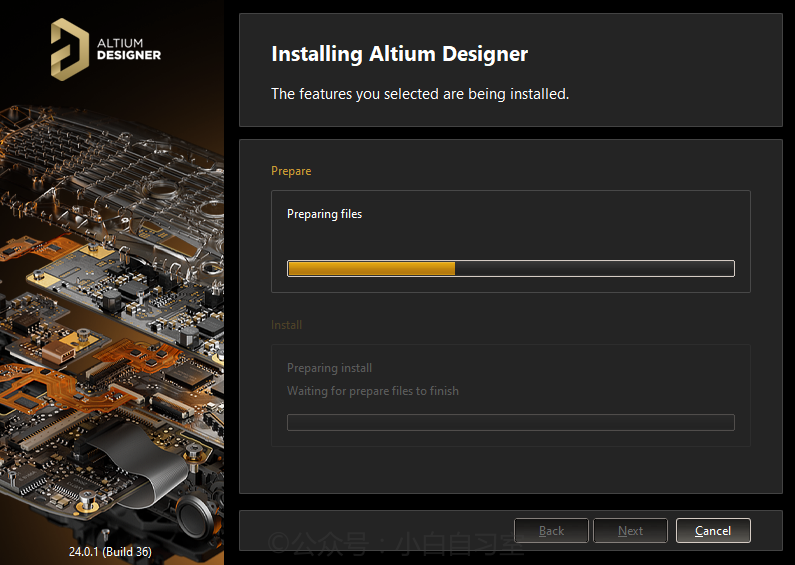
Task: Click the "Installing Altium Designer" heading
Action: pyautogui.click(x=400, y=54)
